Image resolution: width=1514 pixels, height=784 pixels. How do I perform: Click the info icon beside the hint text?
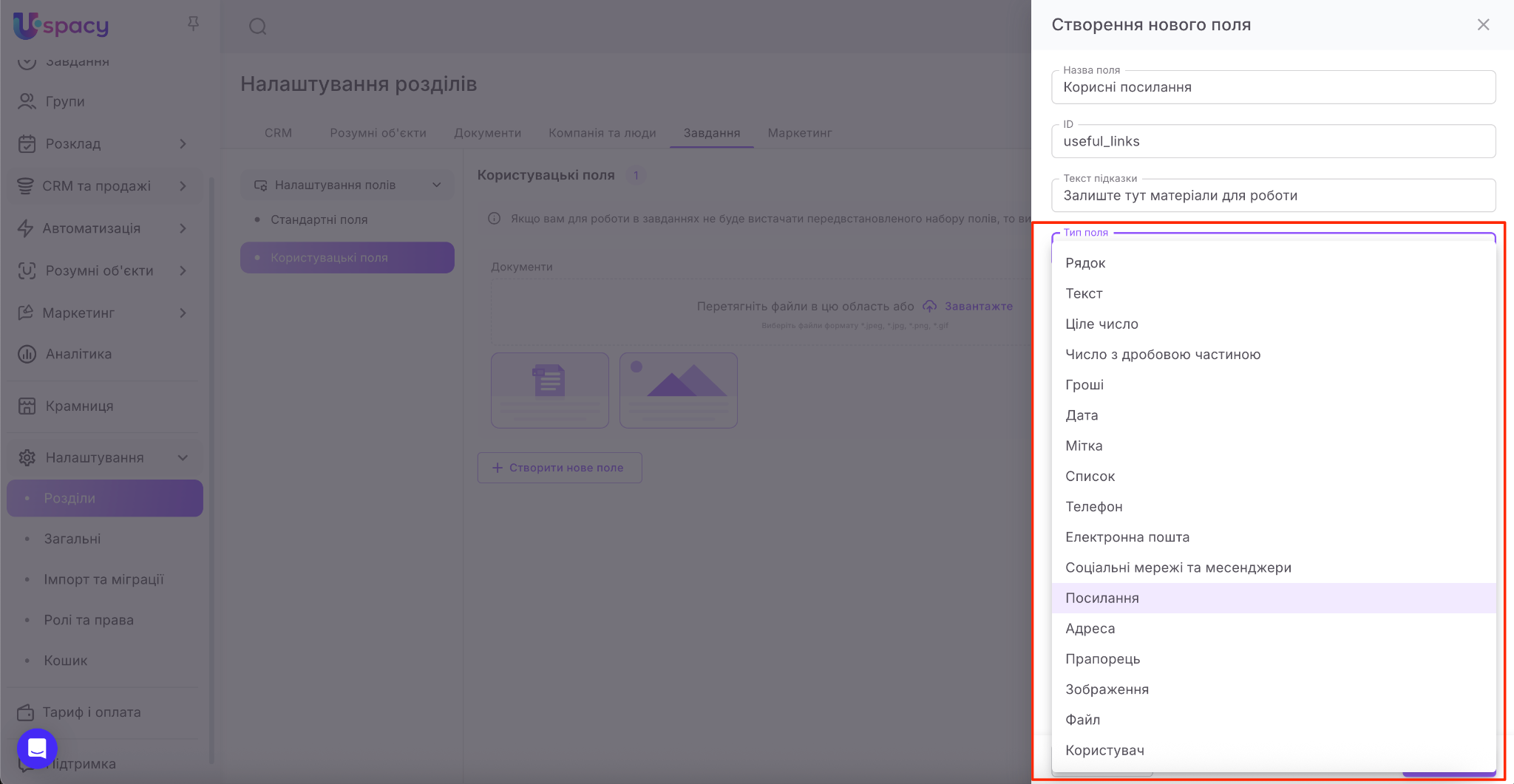coord(495,219)
